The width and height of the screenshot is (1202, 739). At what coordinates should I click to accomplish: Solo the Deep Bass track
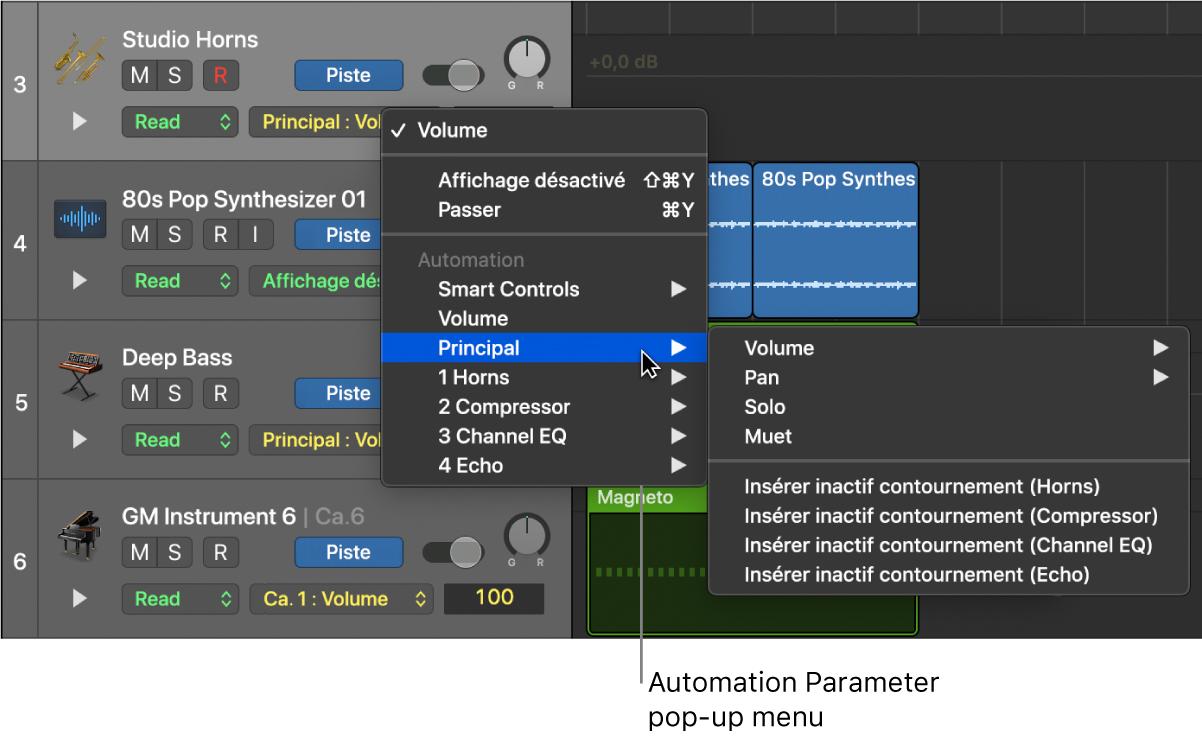(174, 393)
